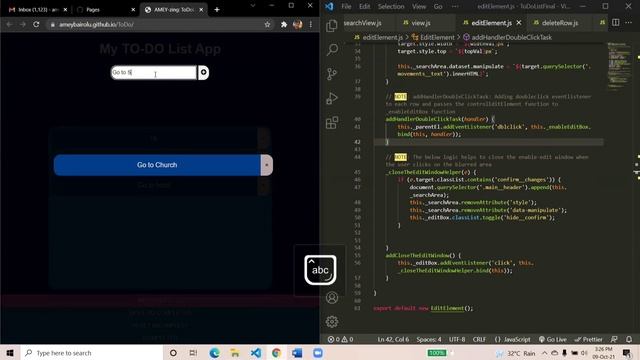The image size is (640, 360).
Task: Open the Explorer icon in VS Code activity bar
Action: click(332, 26)
